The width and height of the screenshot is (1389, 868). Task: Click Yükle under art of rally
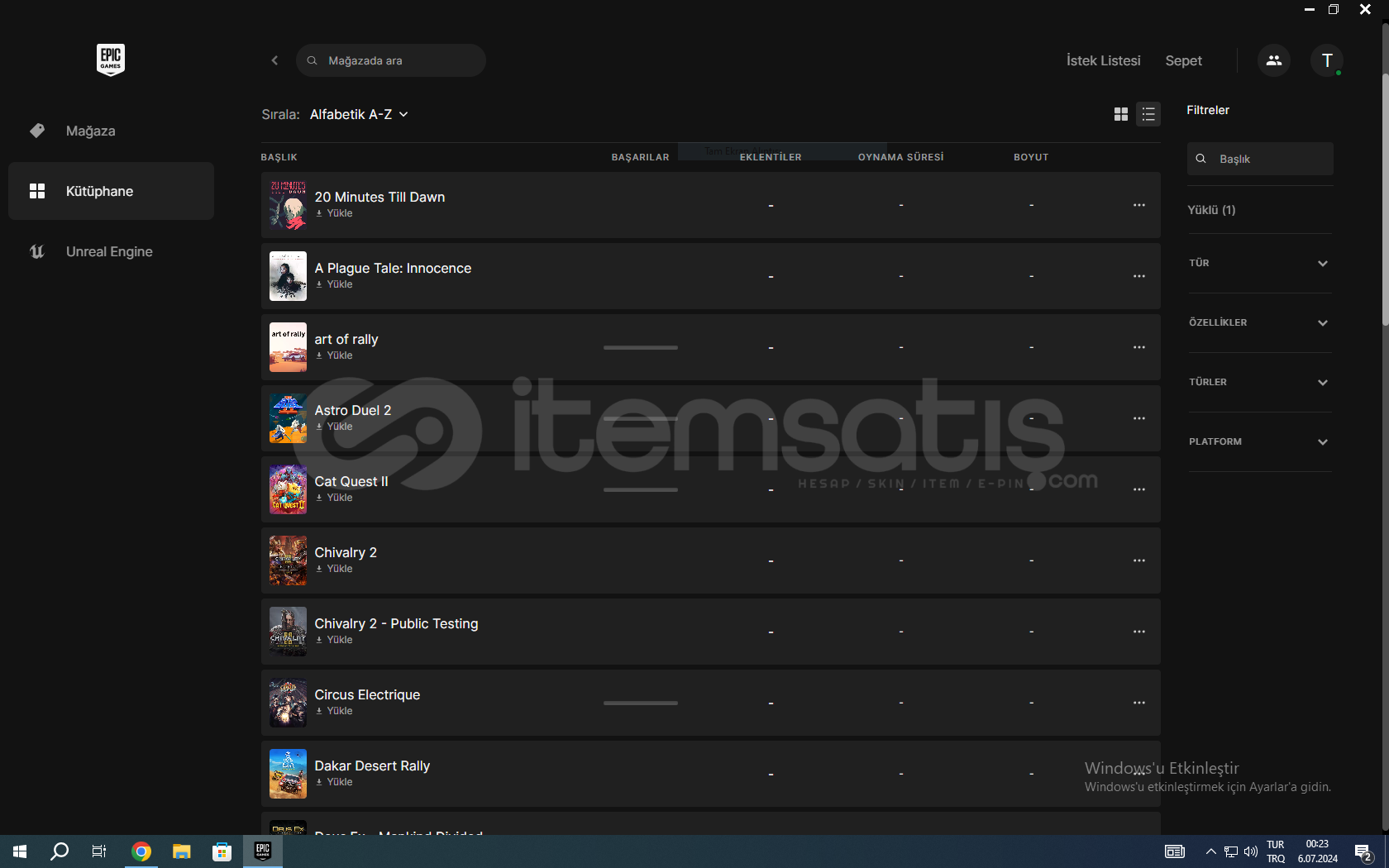pyautogui.click(x=334, y=355)
